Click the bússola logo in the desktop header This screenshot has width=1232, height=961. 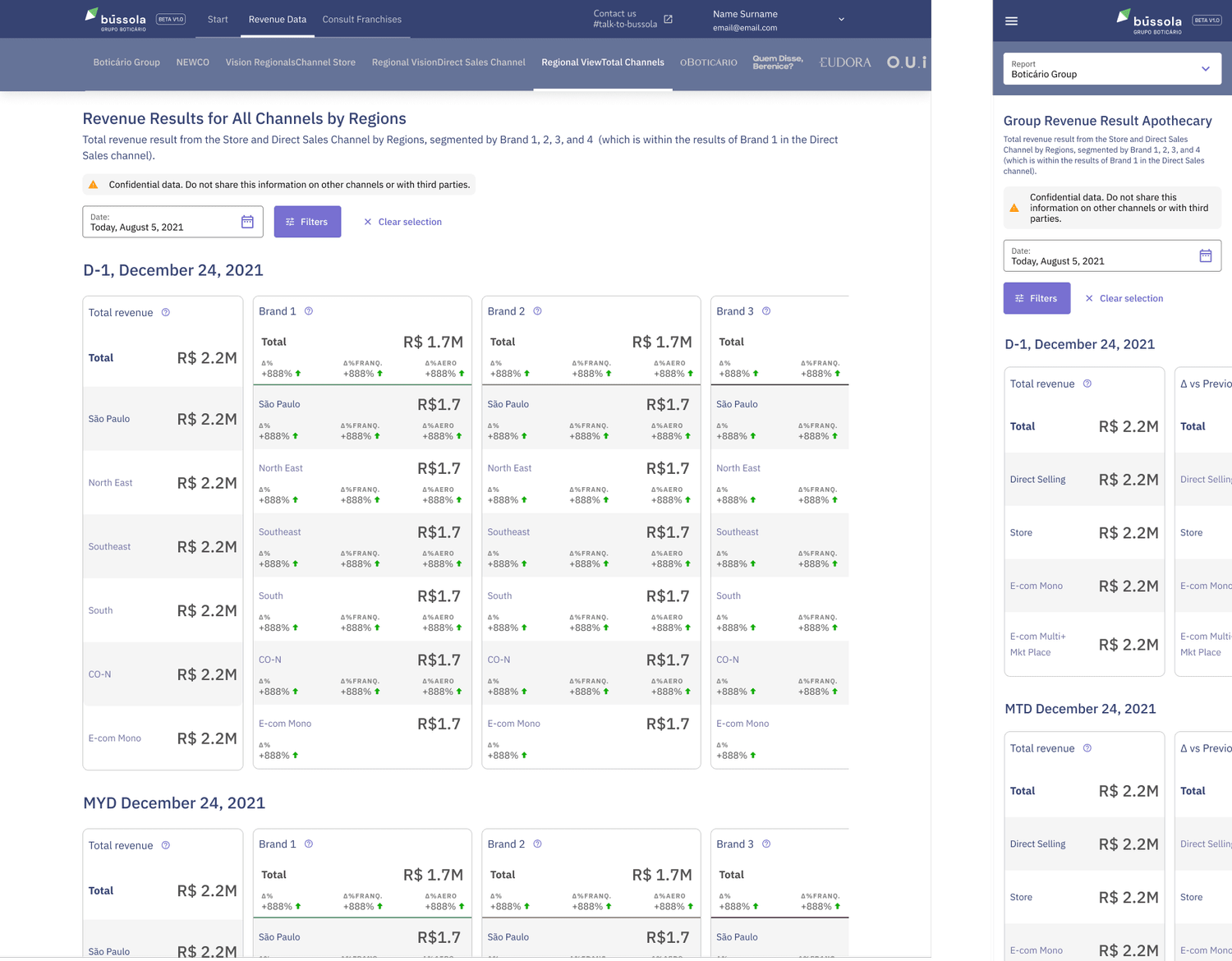tap(115, 19)
